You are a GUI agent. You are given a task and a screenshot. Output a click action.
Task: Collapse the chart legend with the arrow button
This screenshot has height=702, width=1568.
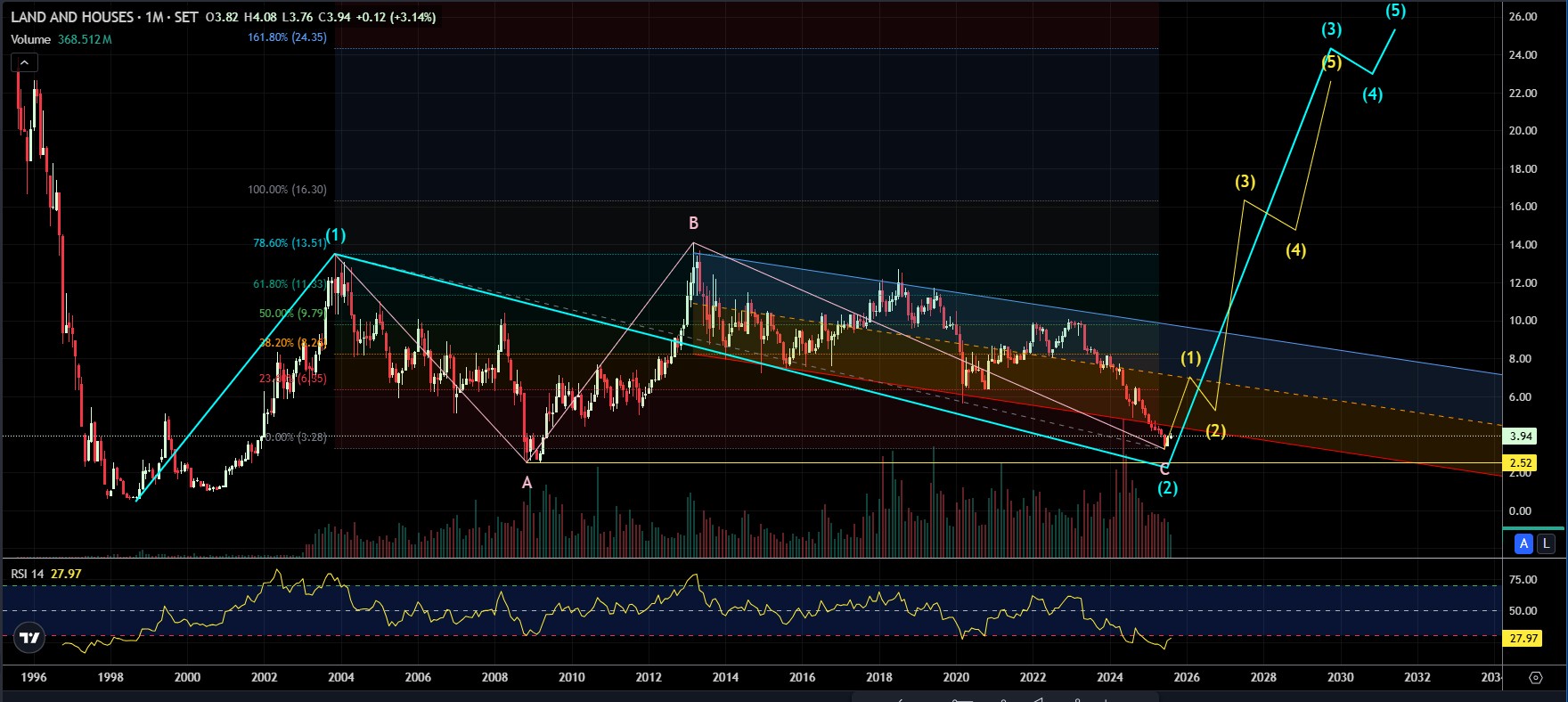click(24, 62)
